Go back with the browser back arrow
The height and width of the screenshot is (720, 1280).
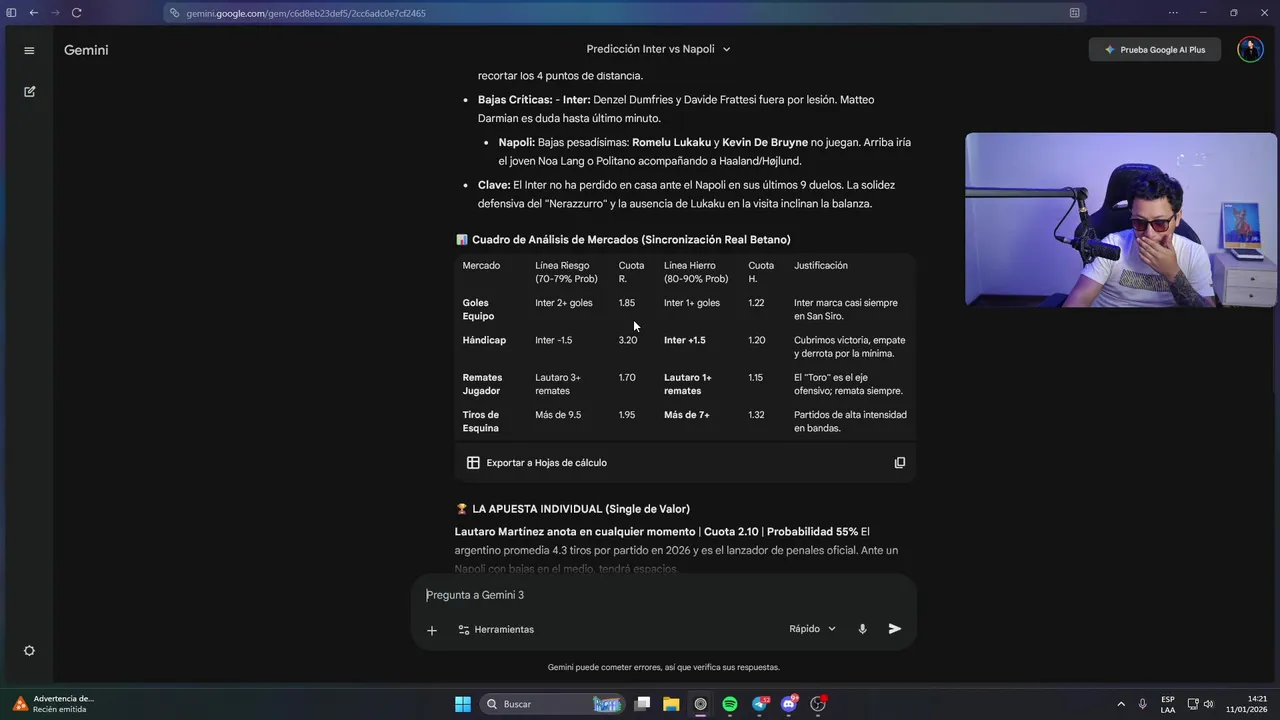point(33,13)
